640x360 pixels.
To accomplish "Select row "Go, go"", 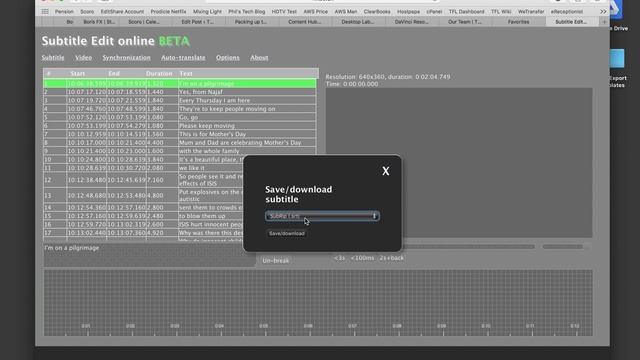I will 180,117.
